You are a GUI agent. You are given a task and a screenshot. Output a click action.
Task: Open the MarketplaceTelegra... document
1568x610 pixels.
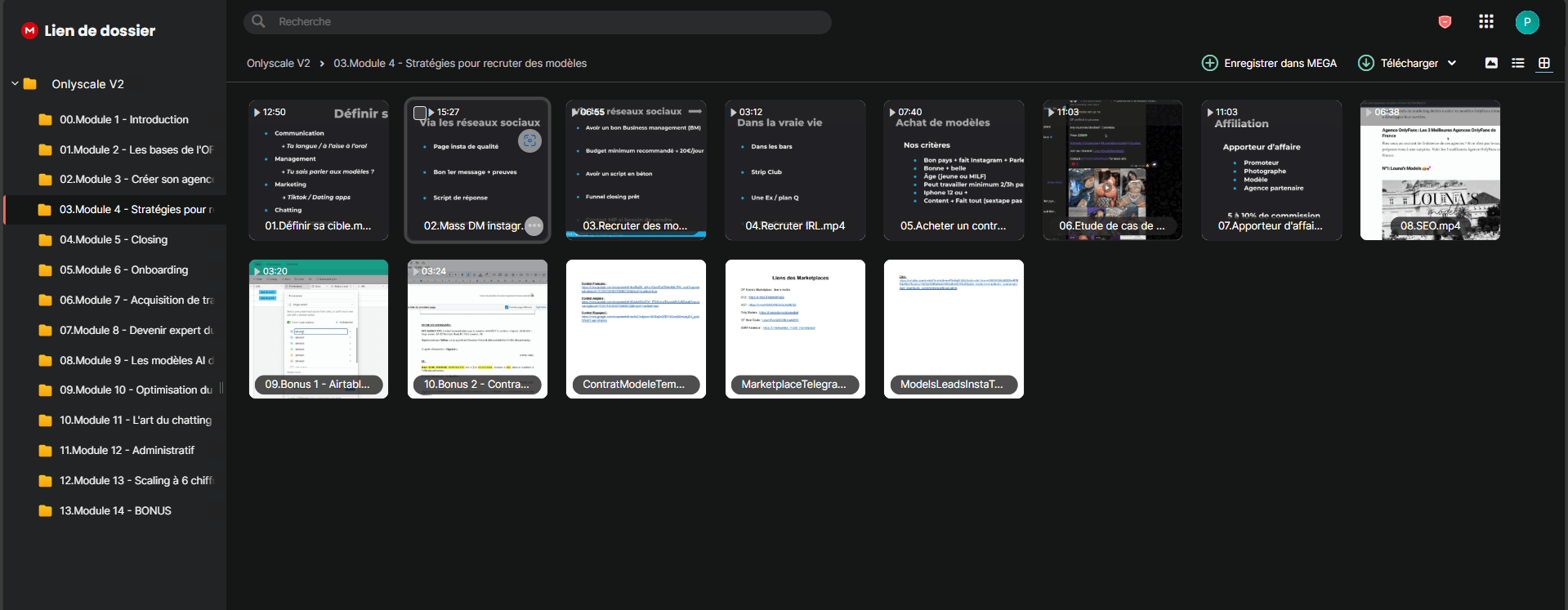click(x=795, y=329)
